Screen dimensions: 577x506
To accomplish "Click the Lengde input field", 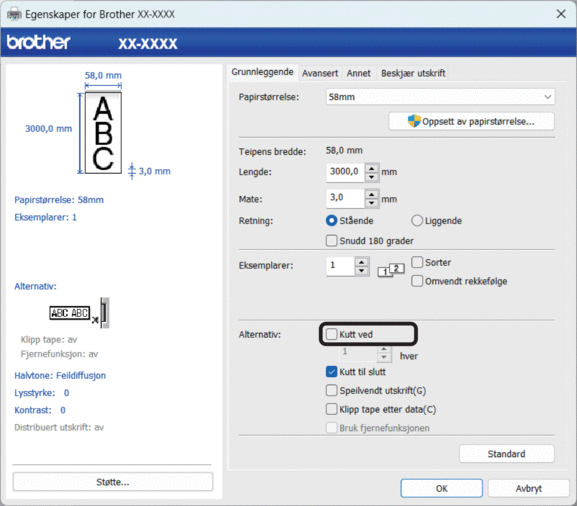I will pos(345,171).
